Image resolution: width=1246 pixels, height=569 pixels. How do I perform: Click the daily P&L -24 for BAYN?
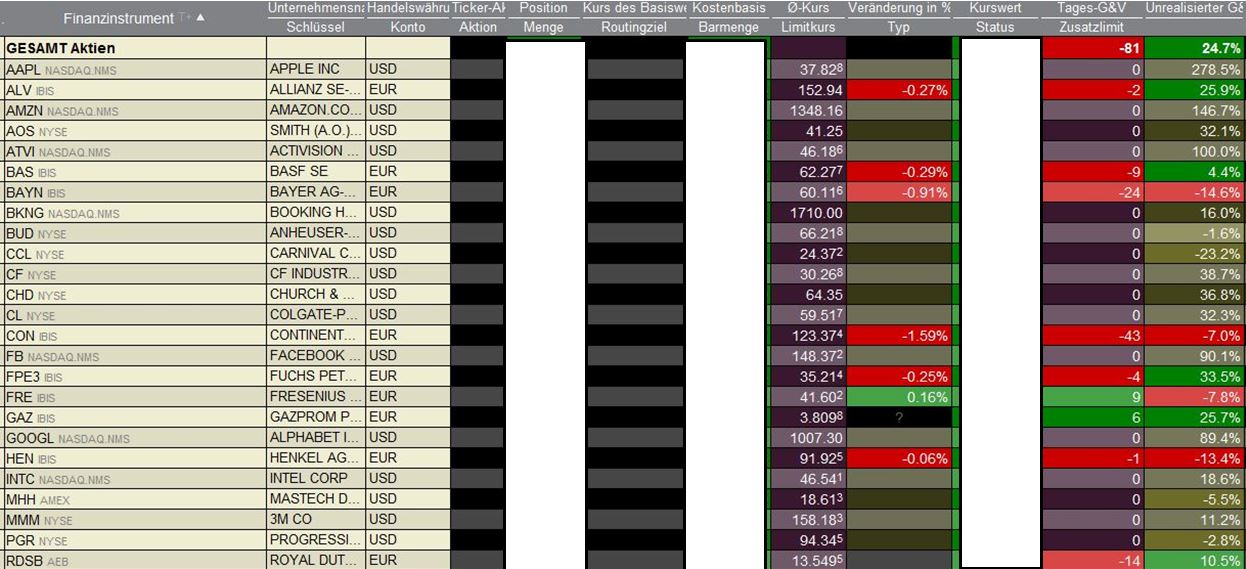point(1092,192)
